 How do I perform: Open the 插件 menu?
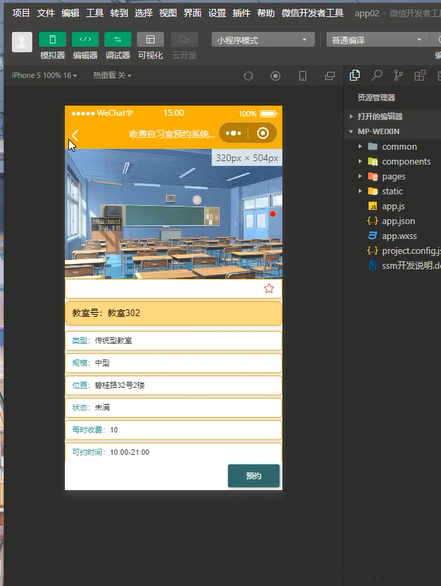pyautogui.click(x=241, y=13)
